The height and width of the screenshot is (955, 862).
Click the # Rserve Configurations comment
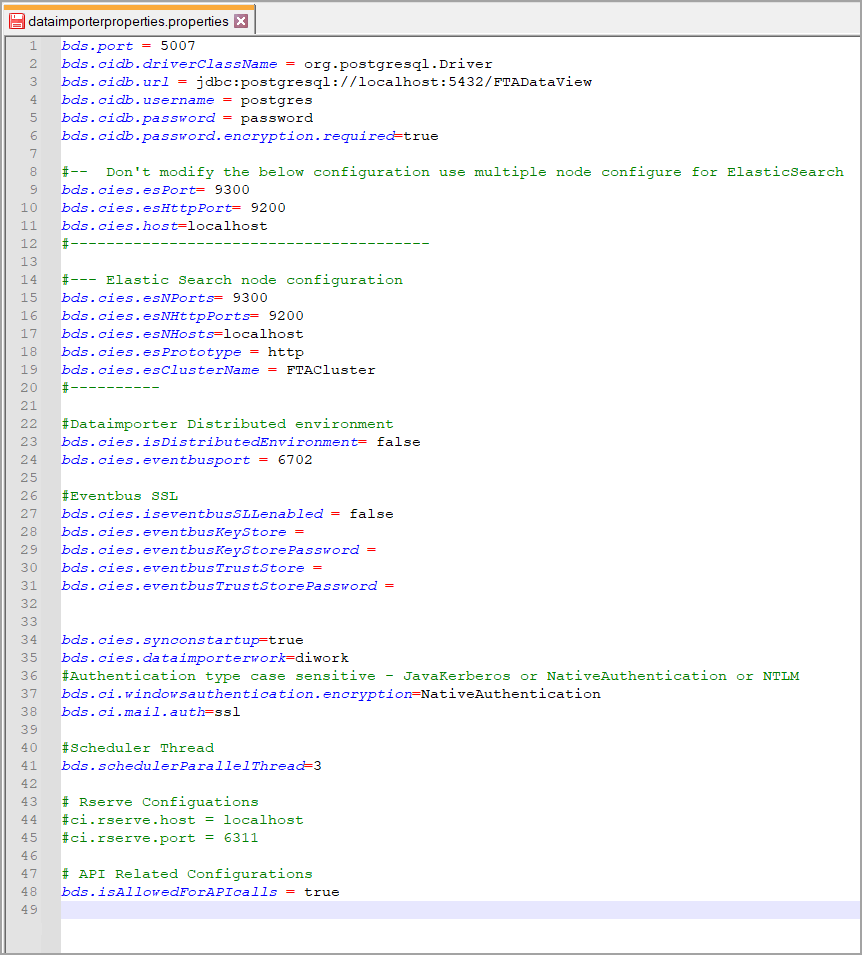click(160, 802)
